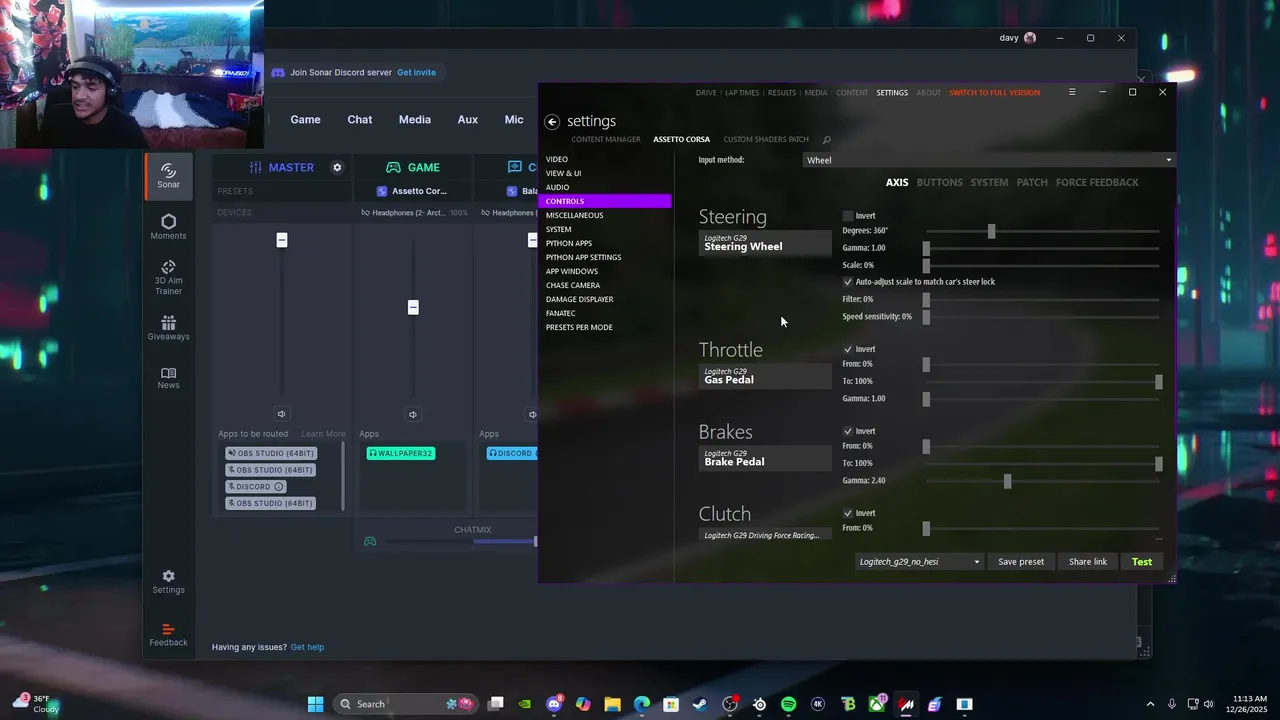Viewport: 1280px width, 720px height.
Task: Click the Discord info icon in routed apps
Action: click(279, 487)
